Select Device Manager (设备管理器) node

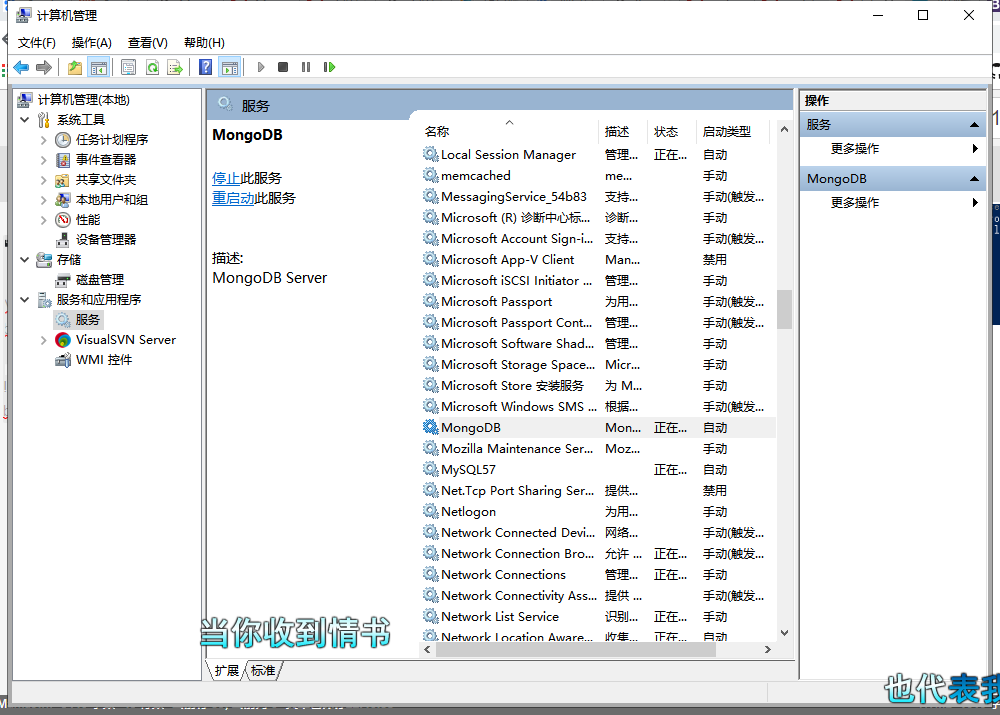[106, 240]
